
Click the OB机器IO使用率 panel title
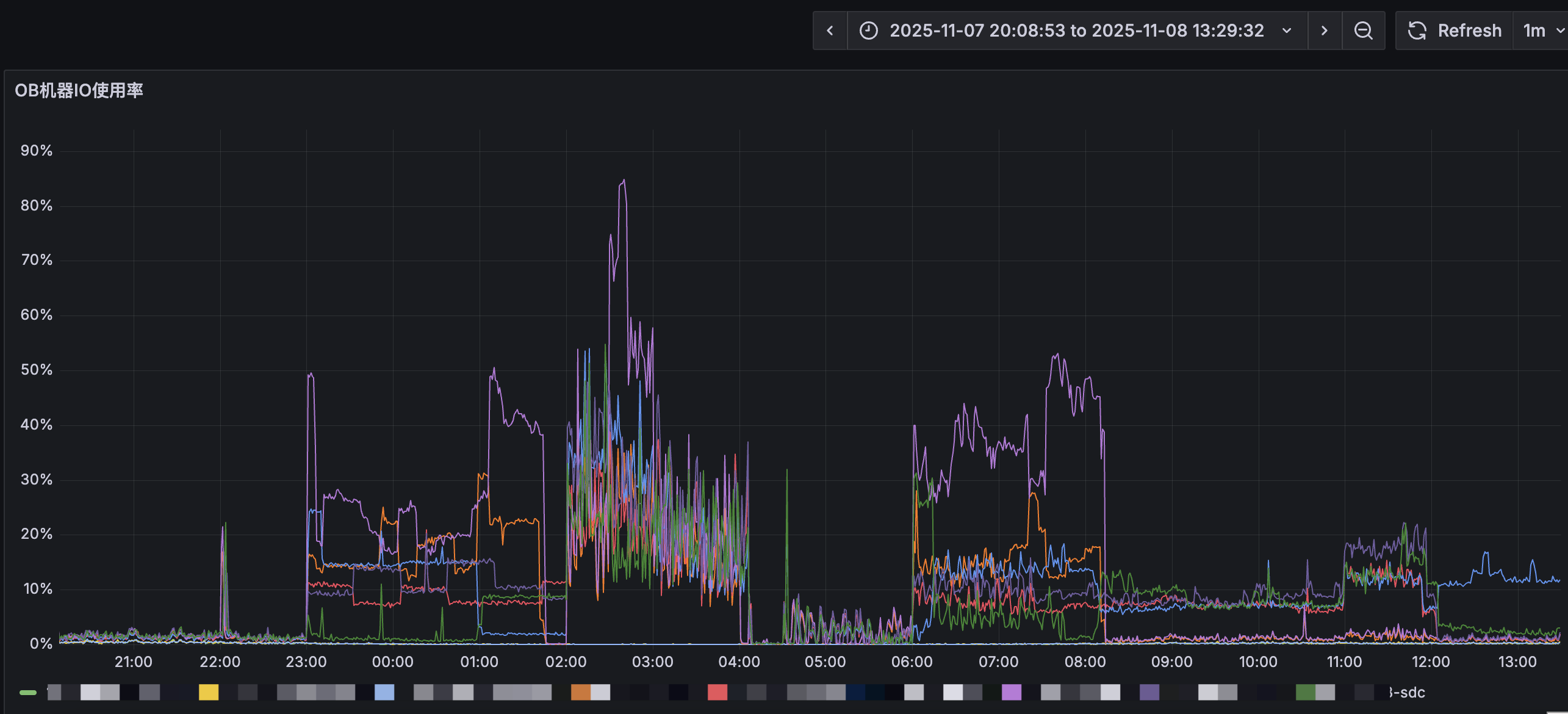point(79,90)
